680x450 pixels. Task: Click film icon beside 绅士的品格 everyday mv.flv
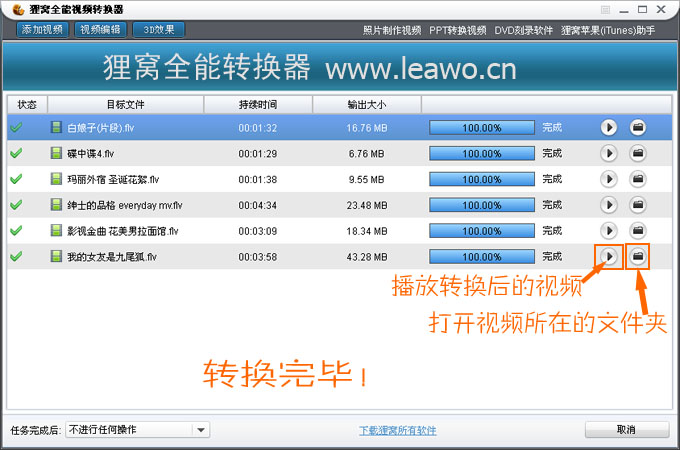point(56,205)
